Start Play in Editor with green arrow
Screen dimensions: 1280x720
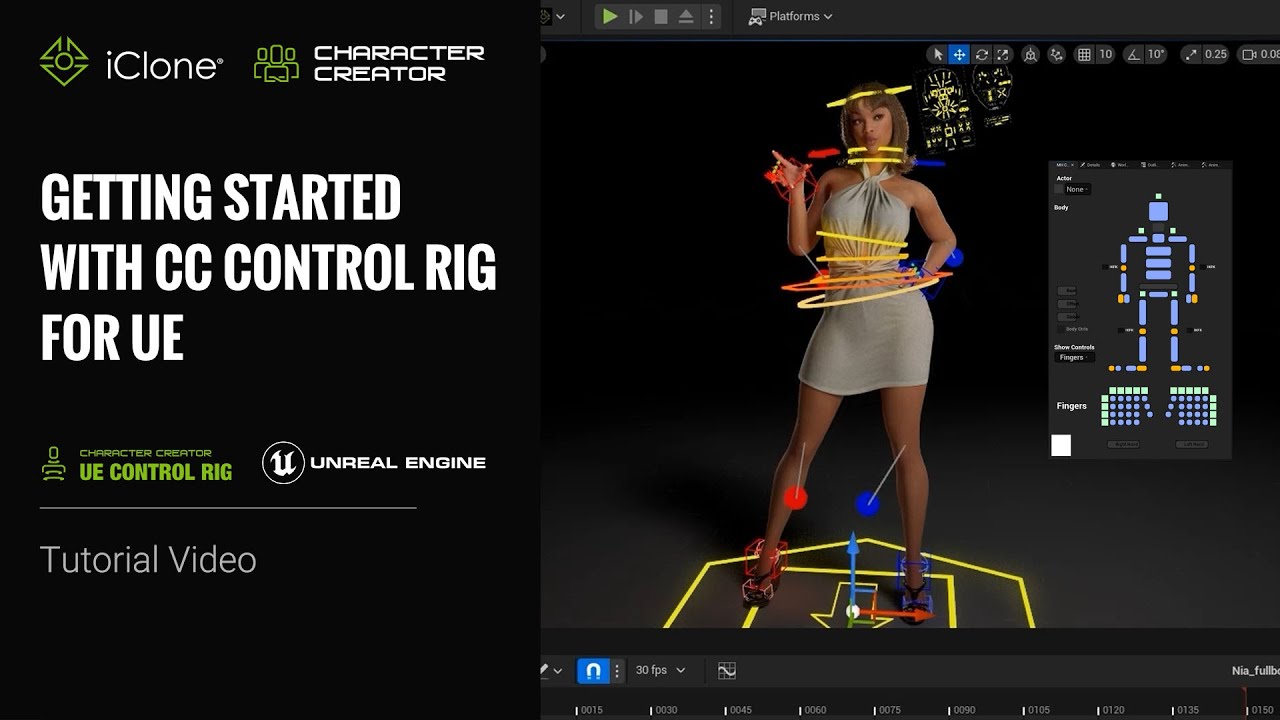pyautogui.click(x=609, y=16)
